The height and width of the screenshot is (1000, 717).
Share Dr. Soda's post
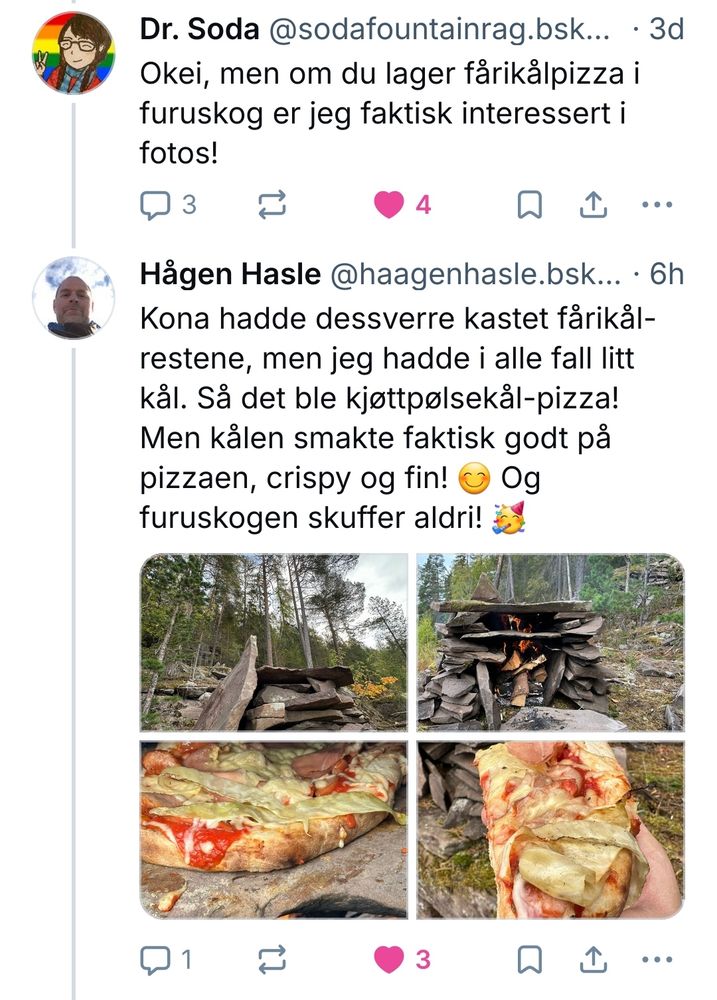pyautogui.click(x=596, y=203)
